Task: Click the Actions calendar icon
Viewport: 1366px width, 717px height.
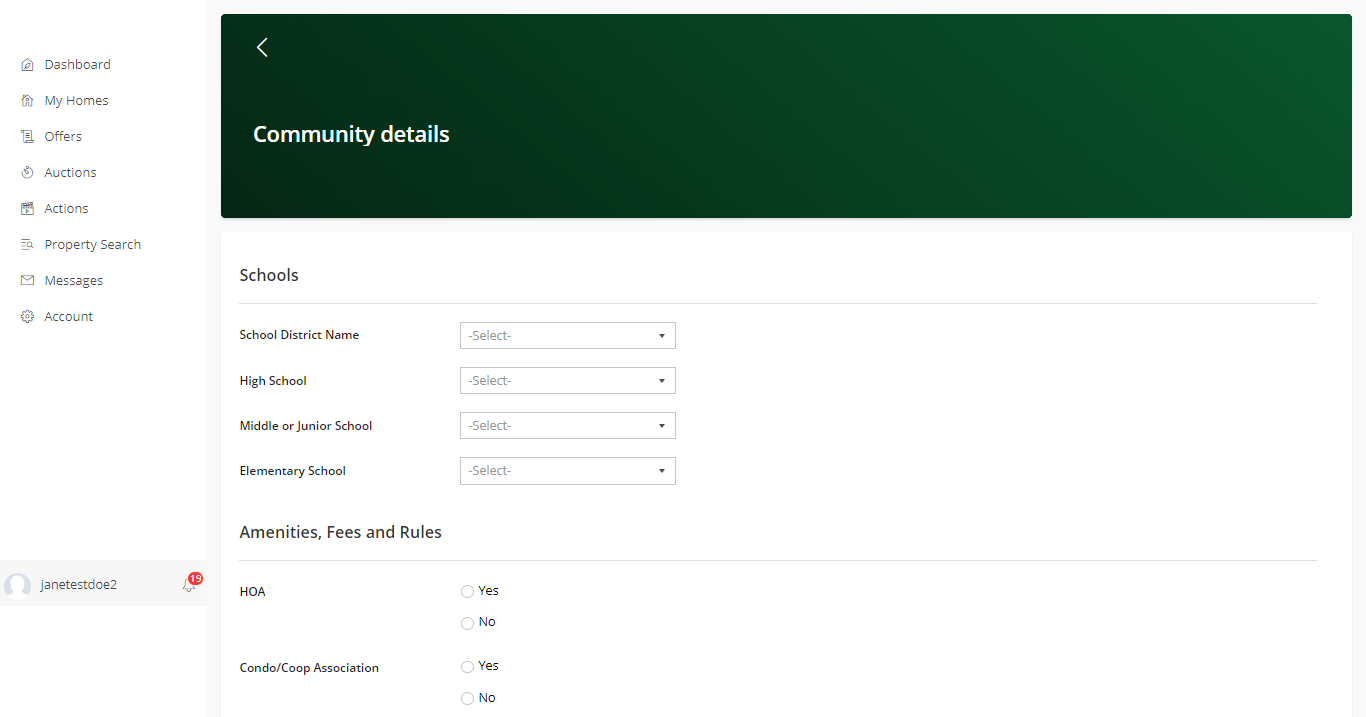Action: (x=27, y=209)
